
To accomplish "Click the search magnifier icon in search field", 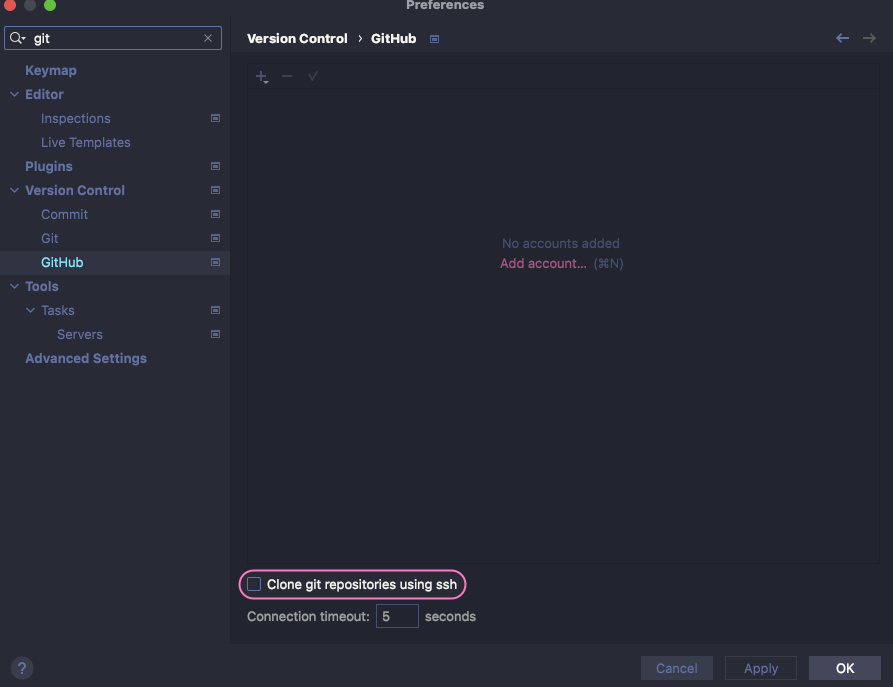I will tap(17, 38).
